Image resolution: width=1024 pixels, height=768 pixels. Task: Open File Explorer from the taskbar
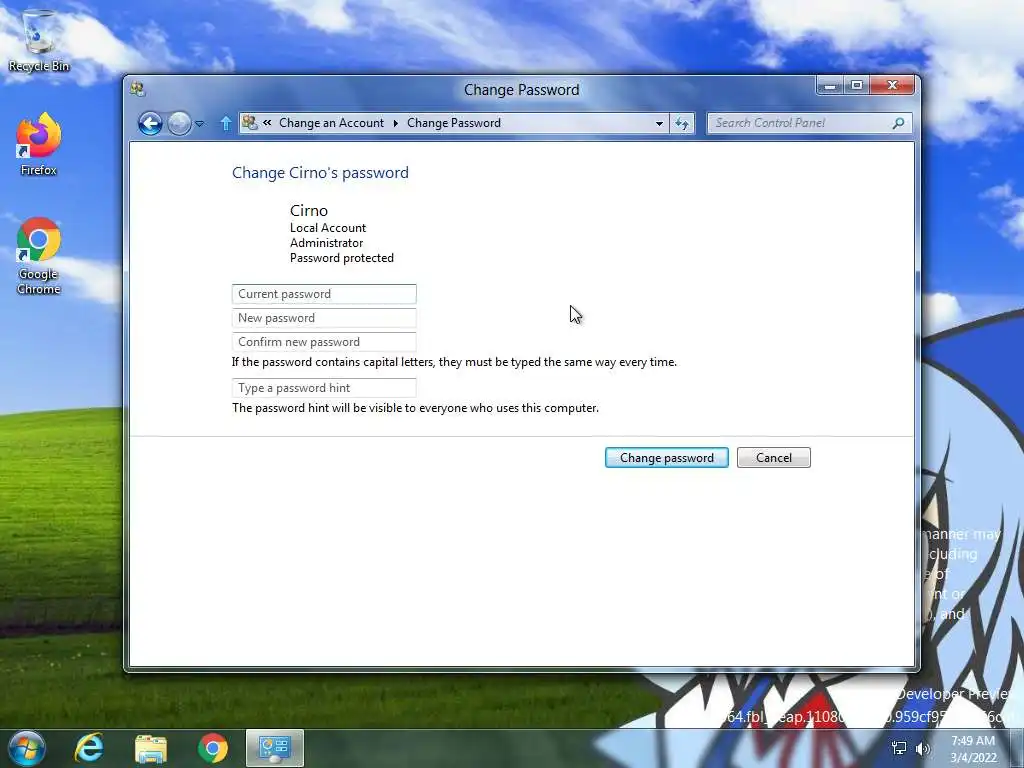point(151,748)
